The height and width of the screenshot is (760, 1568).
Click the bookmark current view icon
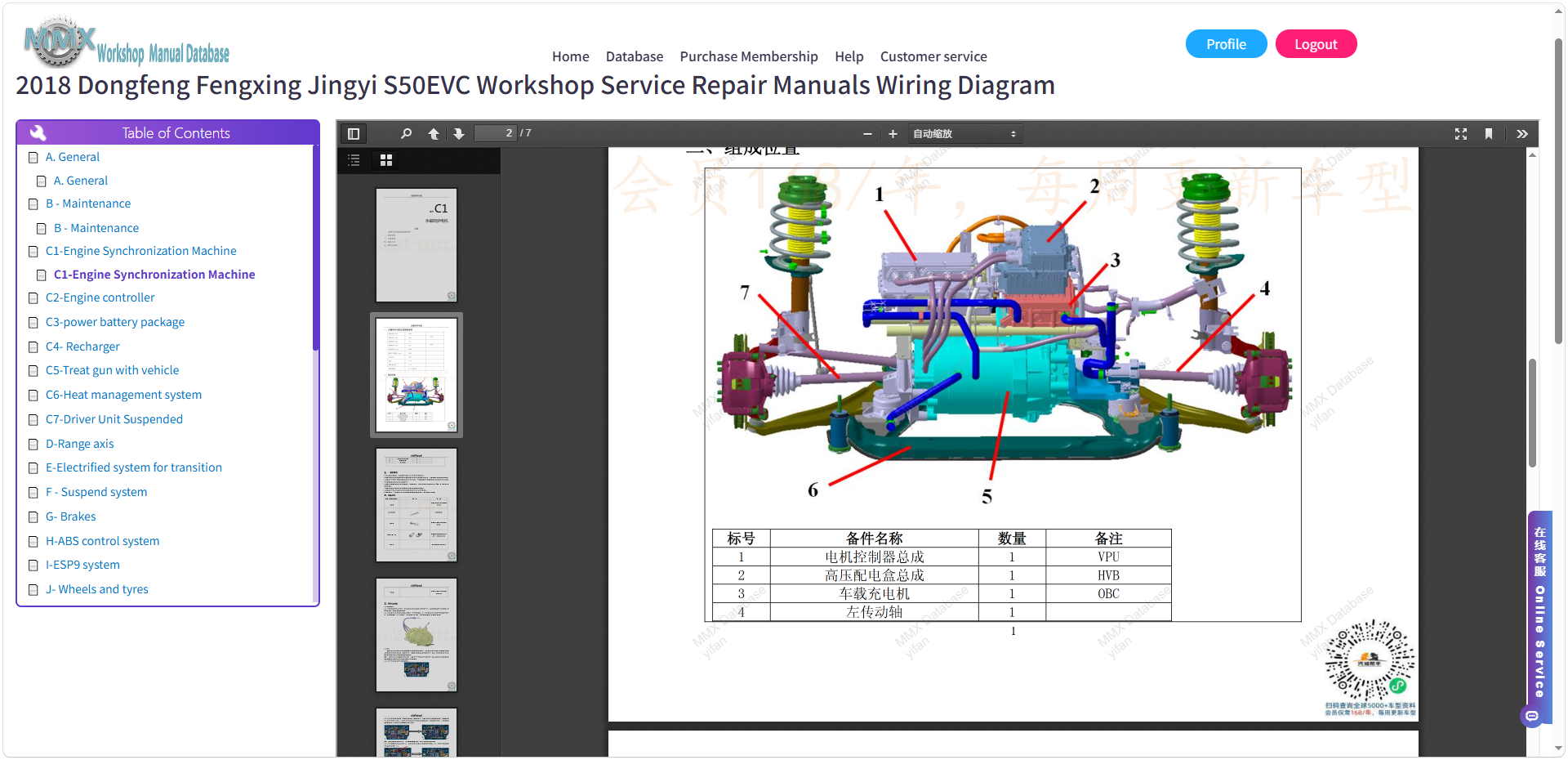click(1489, 134)
